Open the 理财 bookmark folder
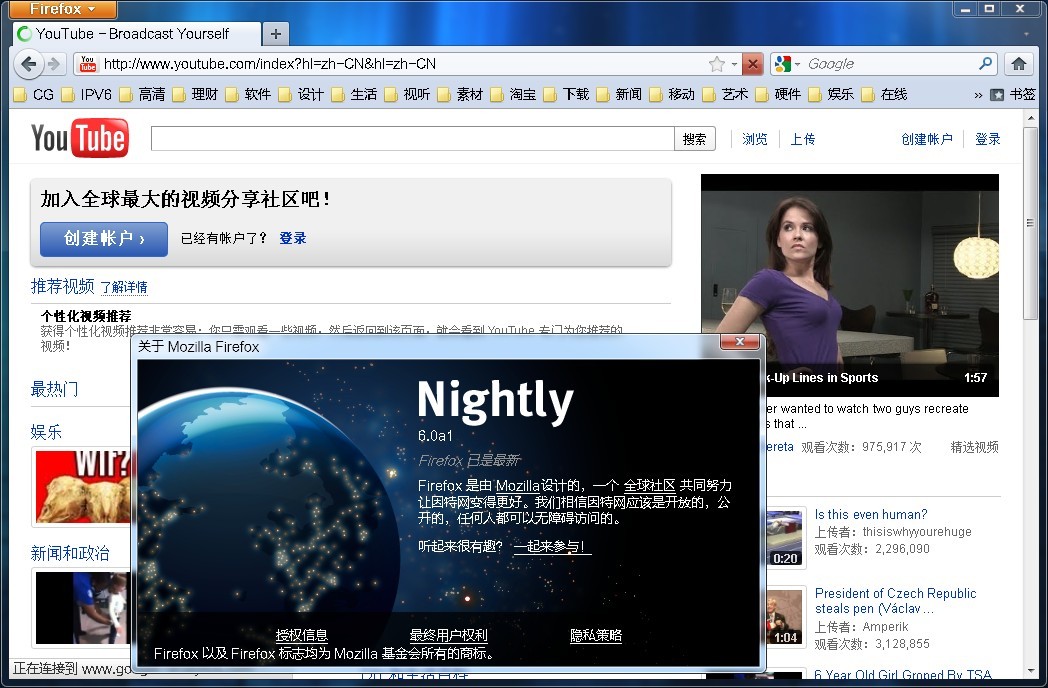This screenshot has width=1048, height=688. click(196, 94)
